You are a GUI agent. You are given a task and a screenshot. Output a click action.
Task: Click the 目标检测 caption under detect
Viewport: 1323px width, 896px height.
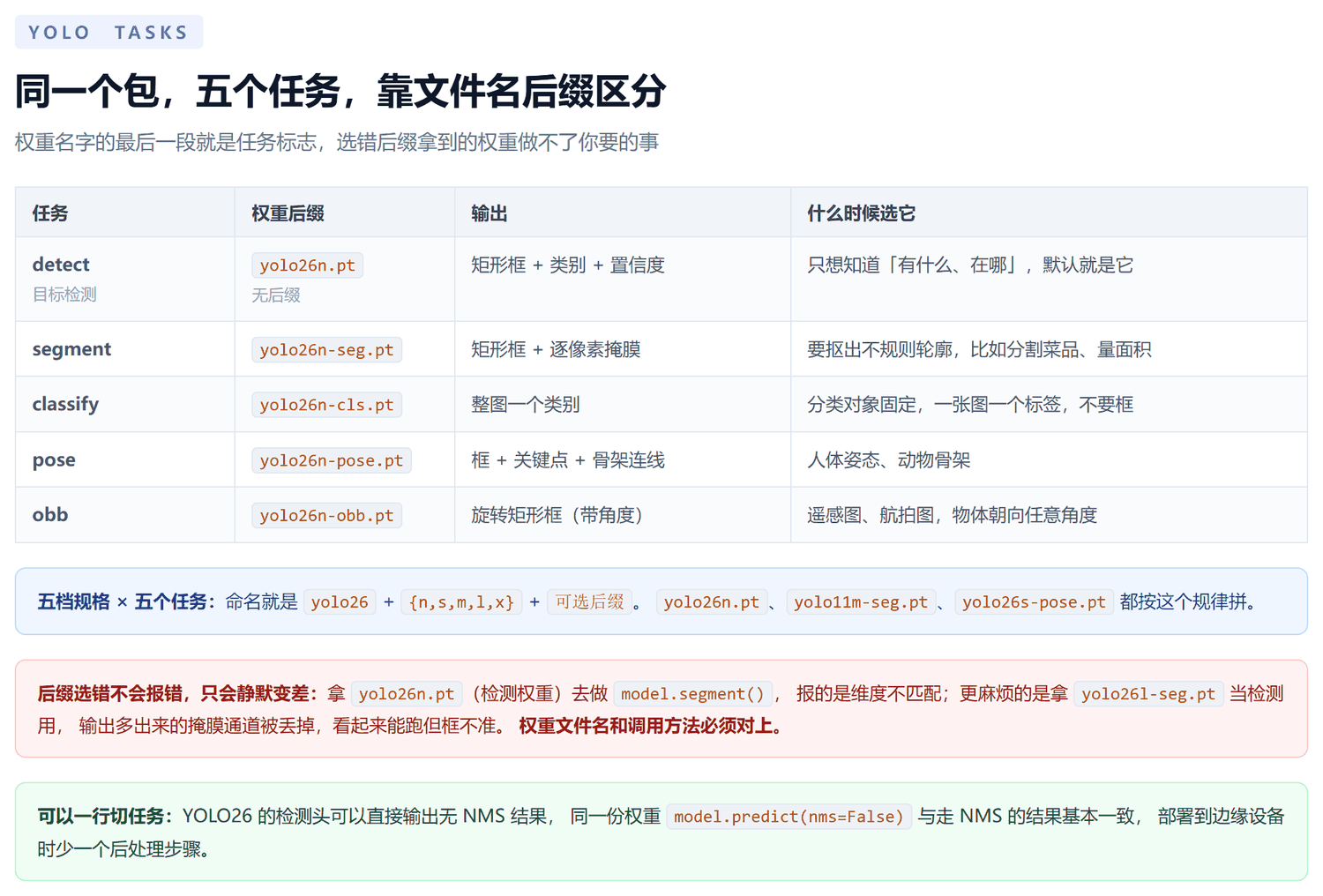pyautogui.click(x=64, y=295)
